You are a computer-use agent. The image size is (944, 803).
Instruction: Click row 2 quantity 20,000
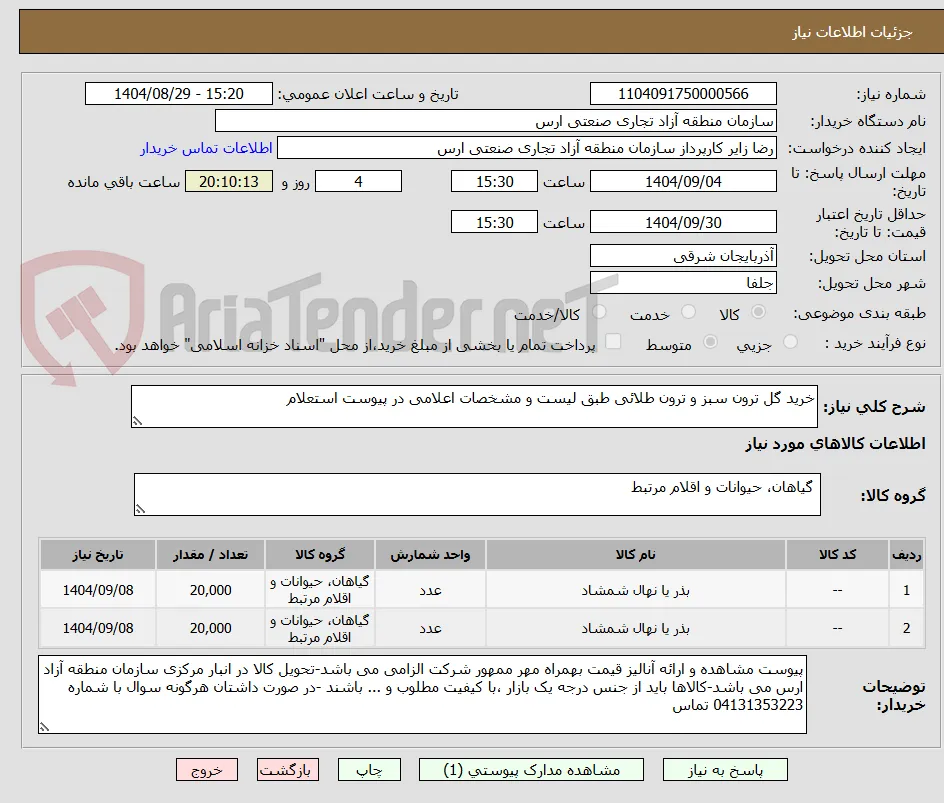coord(210,628)
